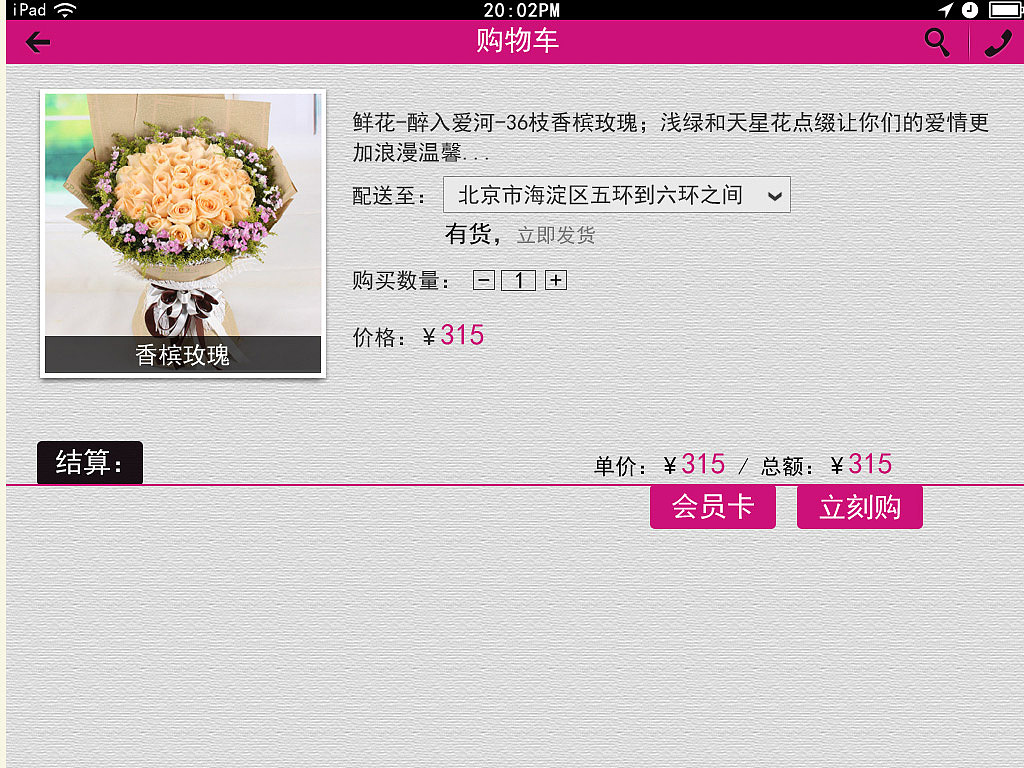1024x768 pixels.
Task: Tap the battery status icon
Action: click(x=1005, y=9)
